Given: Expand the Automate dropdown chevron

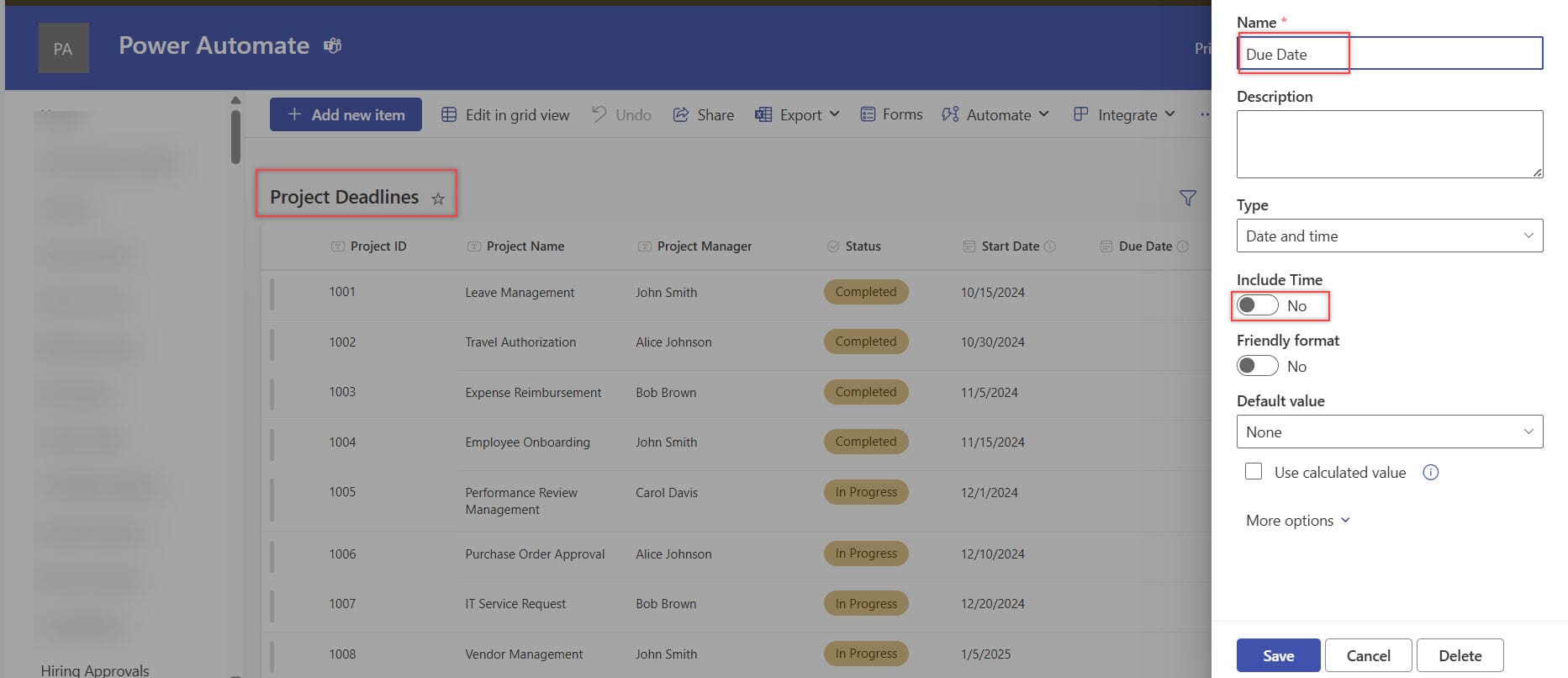Looking at the screenshot, I should (1044, 114).
